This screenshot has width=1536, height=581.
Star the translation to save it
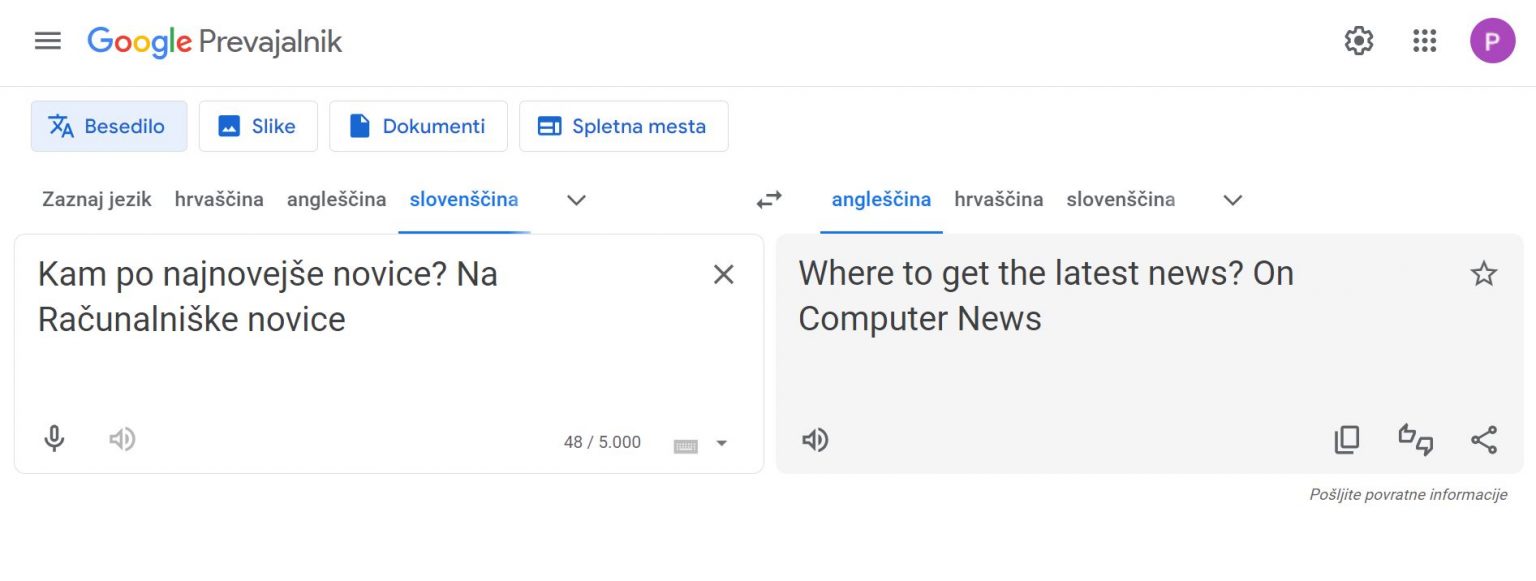[1484, 273]
